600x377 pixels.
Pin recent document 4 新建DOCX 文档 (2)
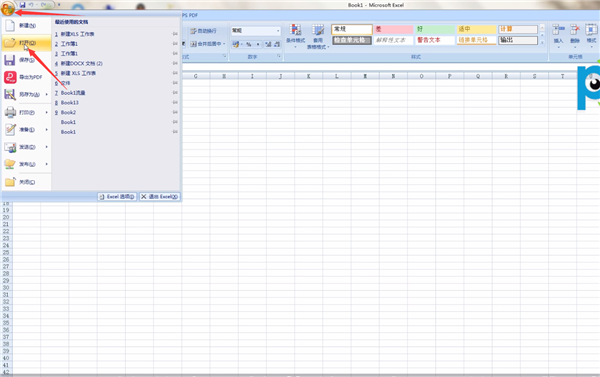(x=175, y=64)
